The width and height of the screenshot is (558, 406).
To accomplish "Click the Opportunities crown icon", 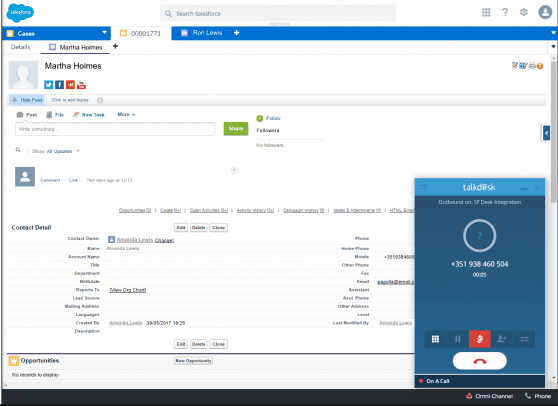I will [x=14, y=361].
